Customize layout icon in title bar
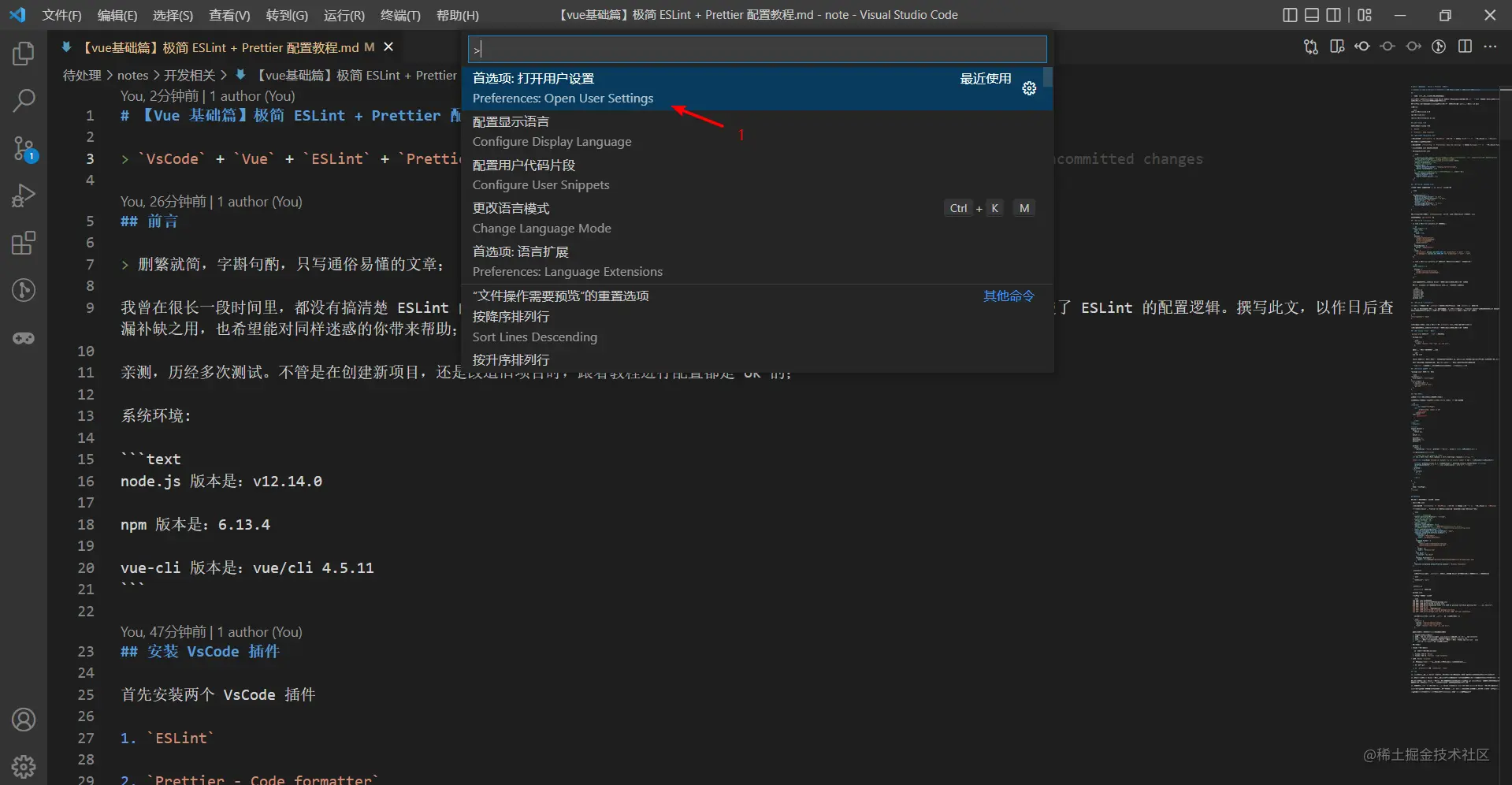The height and width of the screenshot is (785, 1512). [x=1365, y=15]
